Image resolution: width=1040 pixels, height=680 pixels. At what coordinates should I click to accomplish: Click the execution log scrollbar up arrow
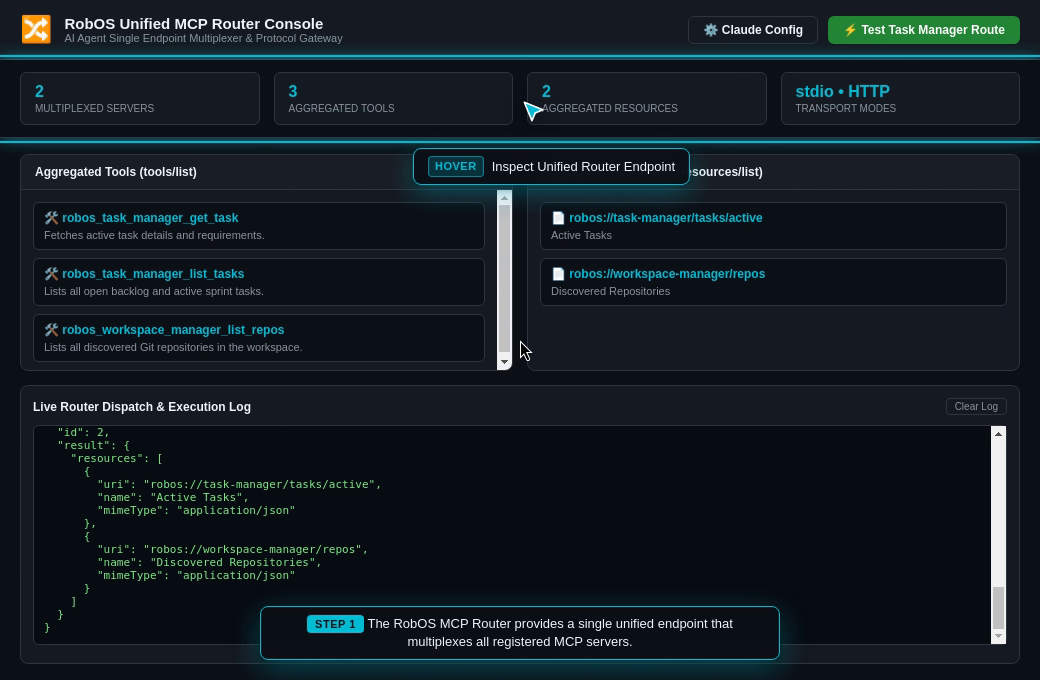998,434
